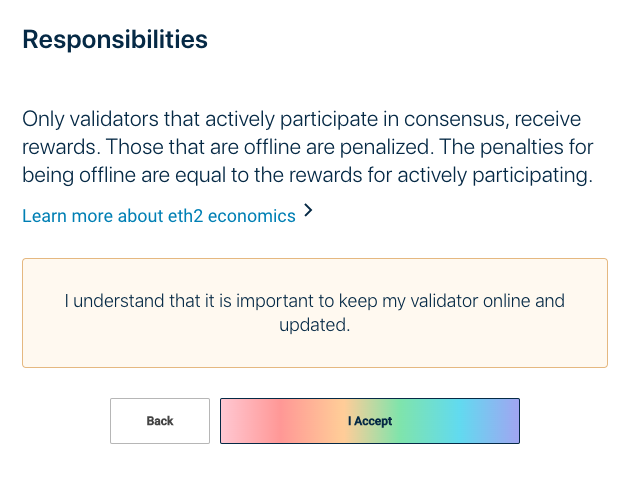Click the word "eth2" in the link
This screenshot has height=494, width=630.
click(x=213, y=215)
